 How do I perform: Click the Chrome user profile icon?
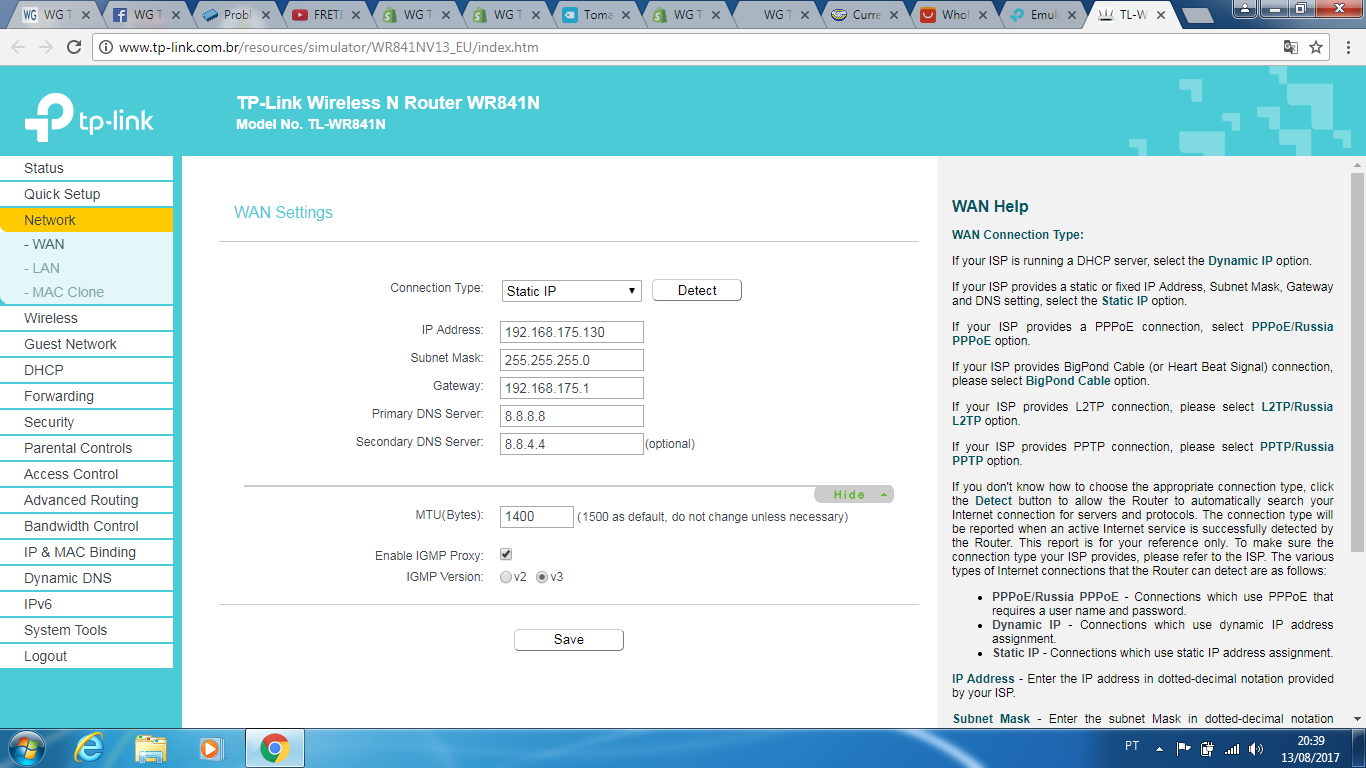pyautogui.click(x=1243, y=8)
